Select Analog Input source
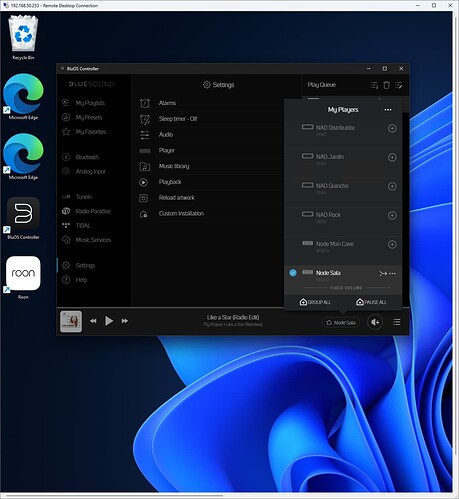Viewport: 459px width, 499px height. [x=90, y=171]
